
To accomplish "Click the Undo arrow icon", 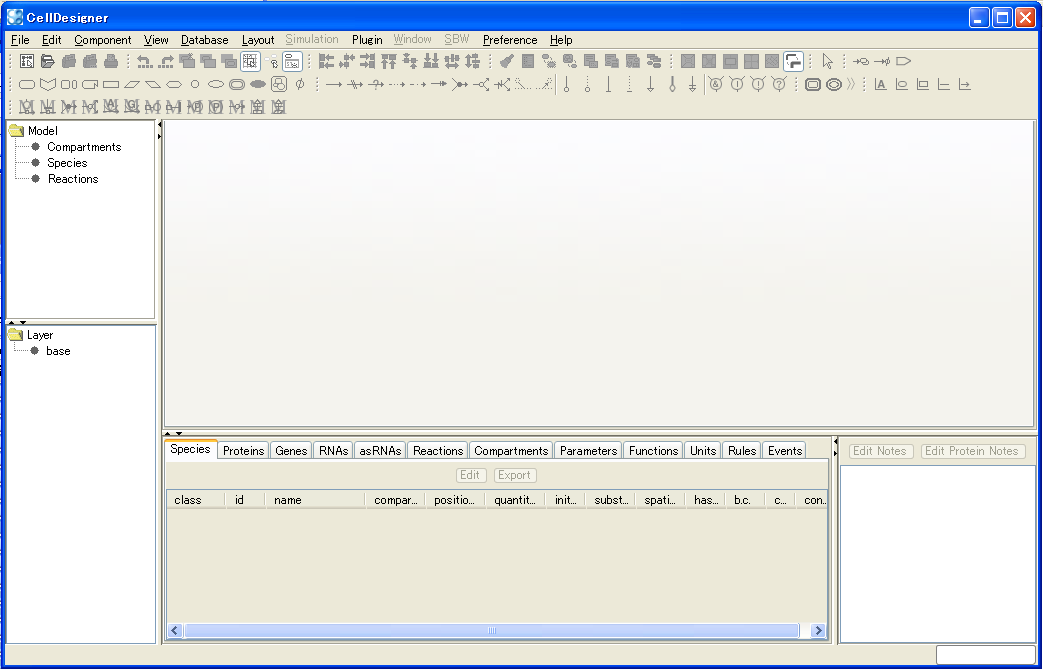I will [x=145, y=62].
